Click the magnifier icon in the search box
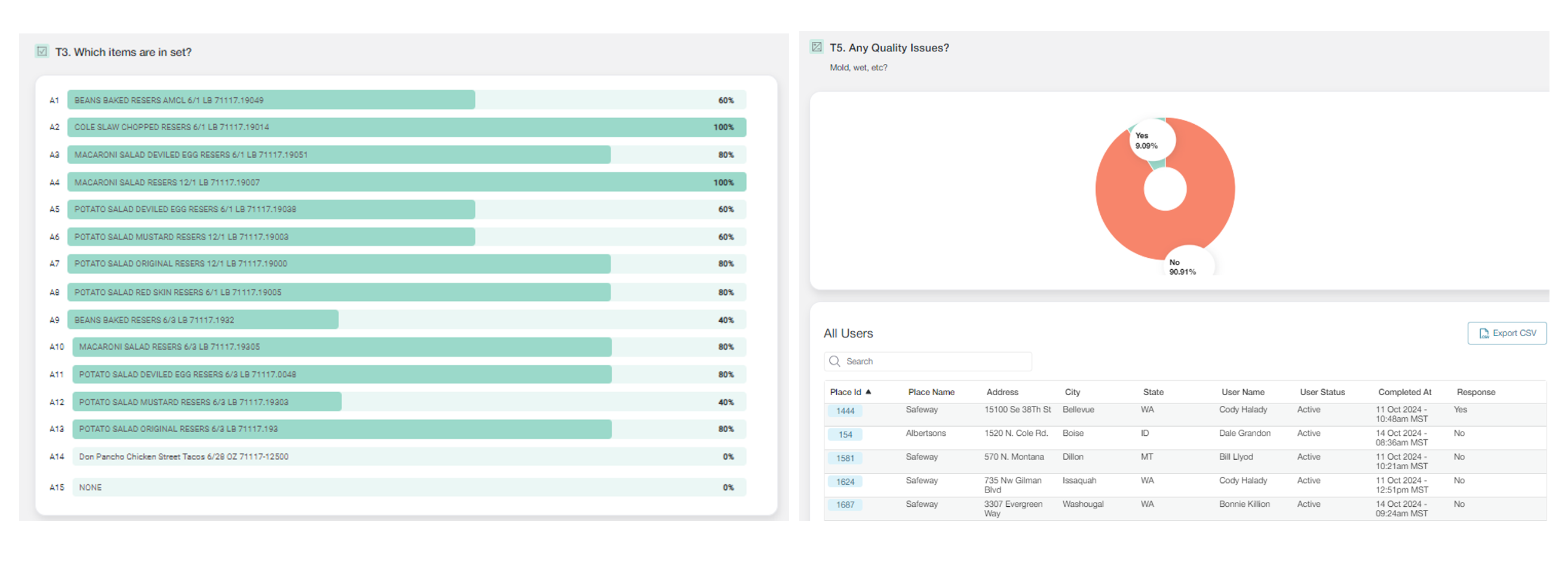The width and height of the screenshot is (1568, 582). tap(834, 361)
